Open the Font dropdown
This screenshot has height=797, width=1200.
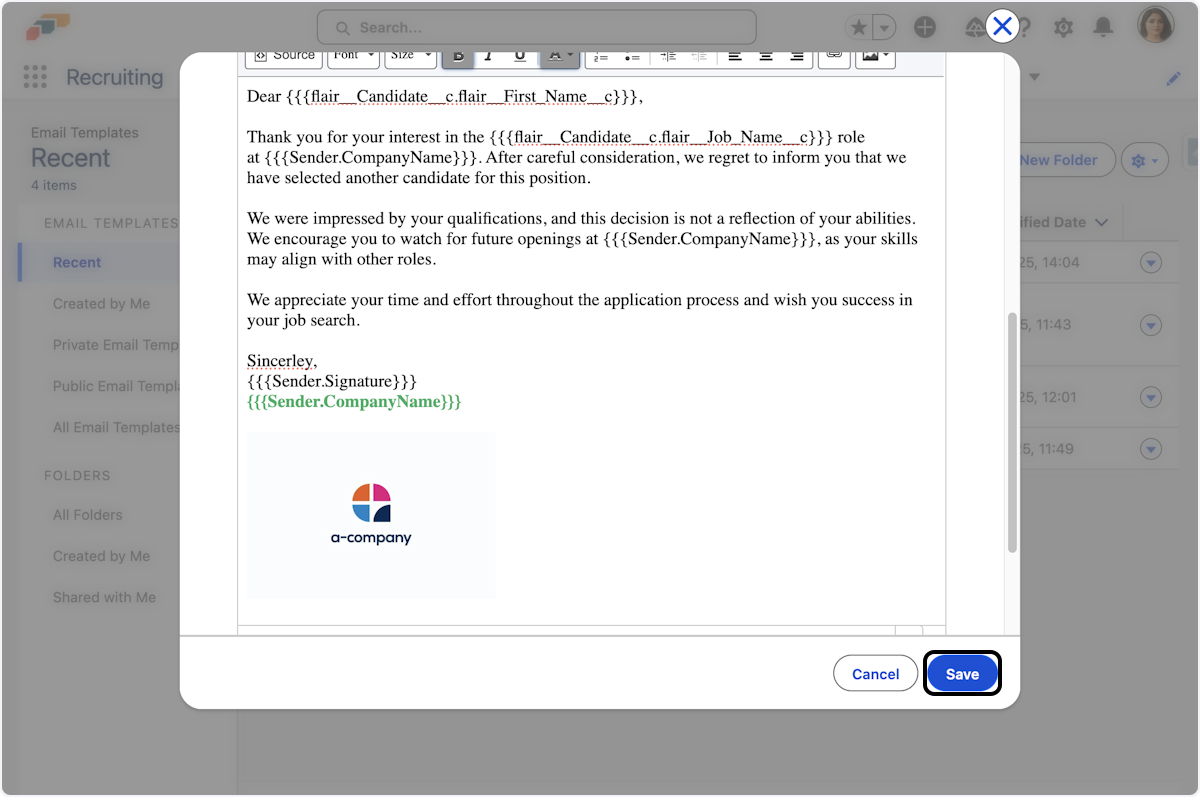[x=354, y=56]
